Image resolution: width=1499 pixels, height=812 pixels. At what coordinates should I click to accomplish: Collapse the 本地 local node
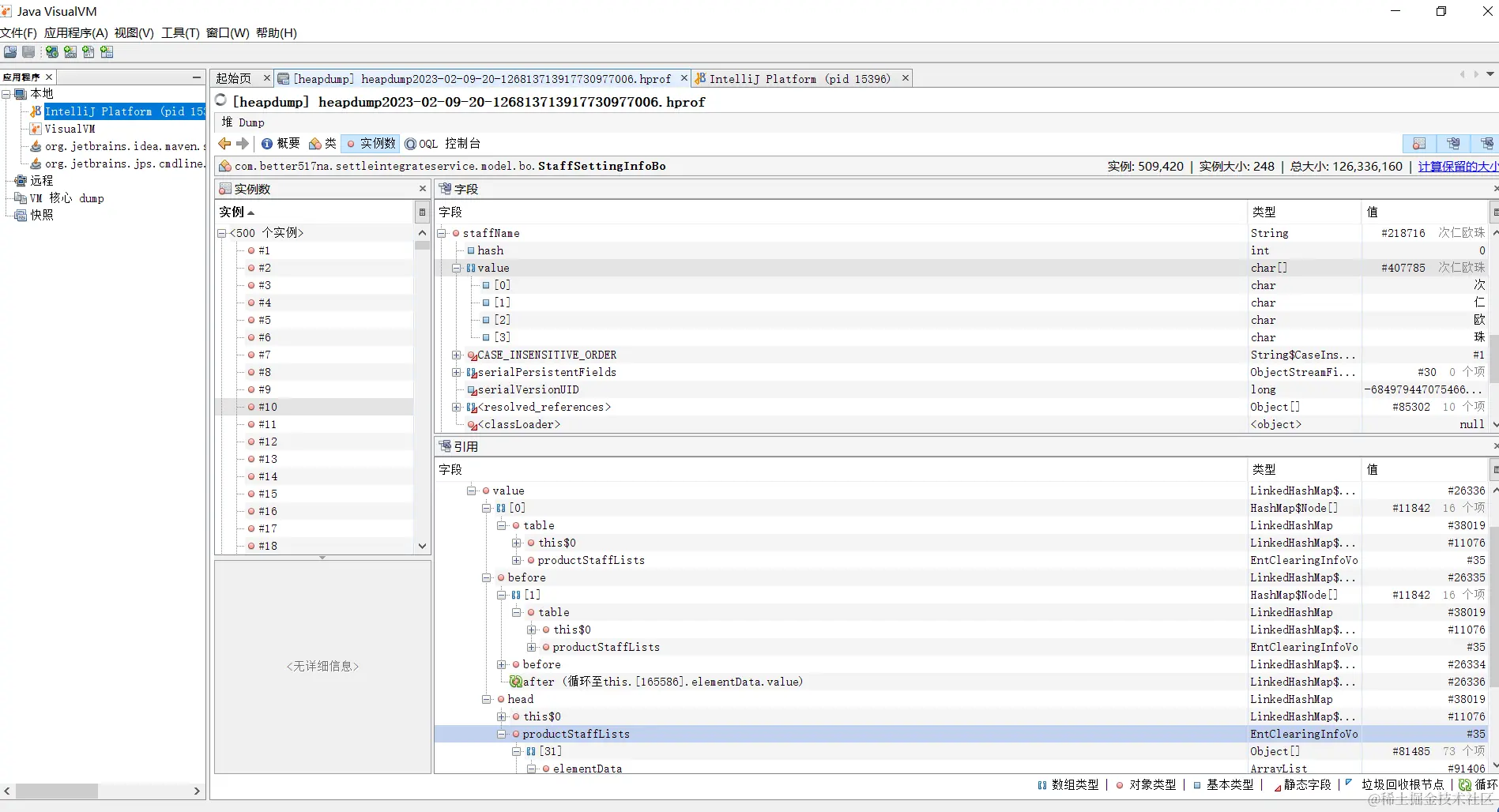[6, 94]
